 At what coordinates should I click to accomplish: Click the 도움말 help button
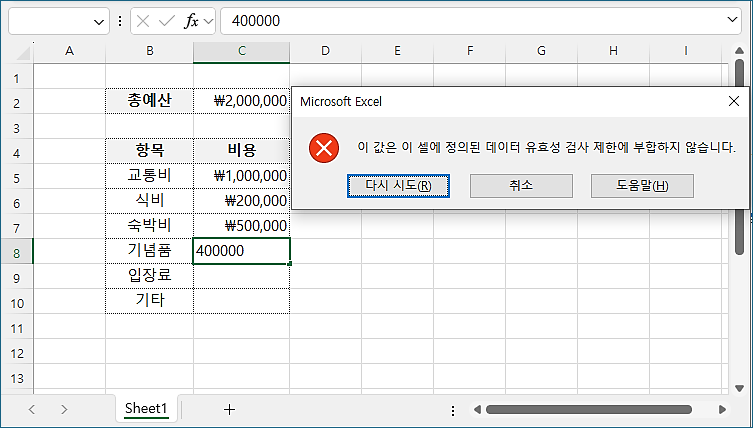coord(642,186)
